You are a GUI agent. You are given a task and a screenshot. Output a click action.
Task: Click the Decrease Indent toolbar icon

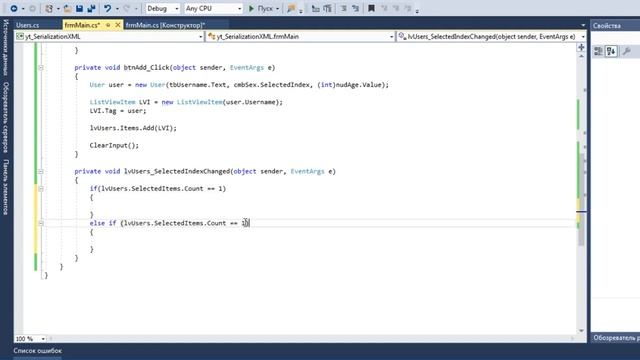343,8
